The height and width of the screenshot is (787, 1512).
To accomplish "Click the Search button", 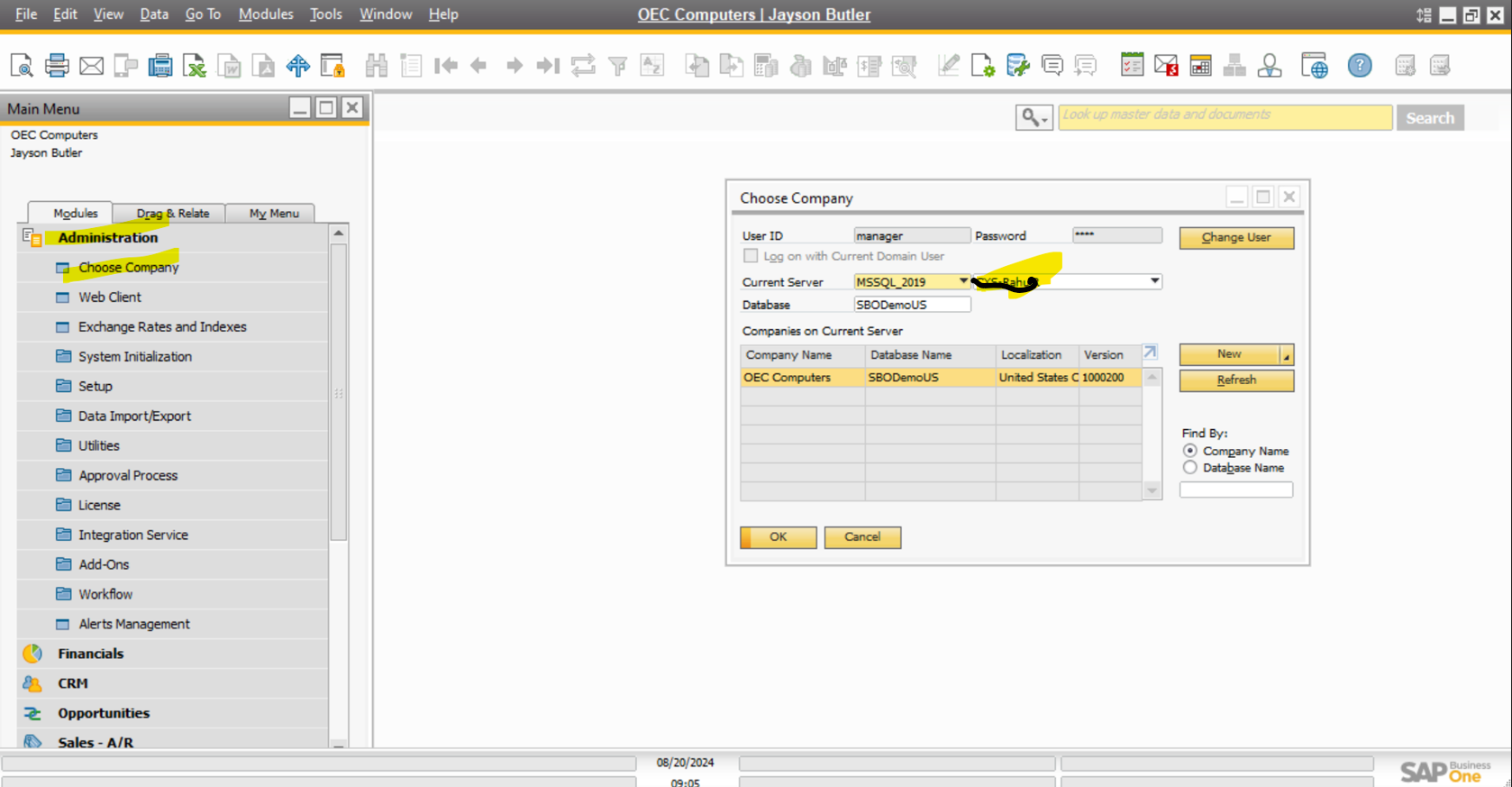I will (x=1430, y=118).
